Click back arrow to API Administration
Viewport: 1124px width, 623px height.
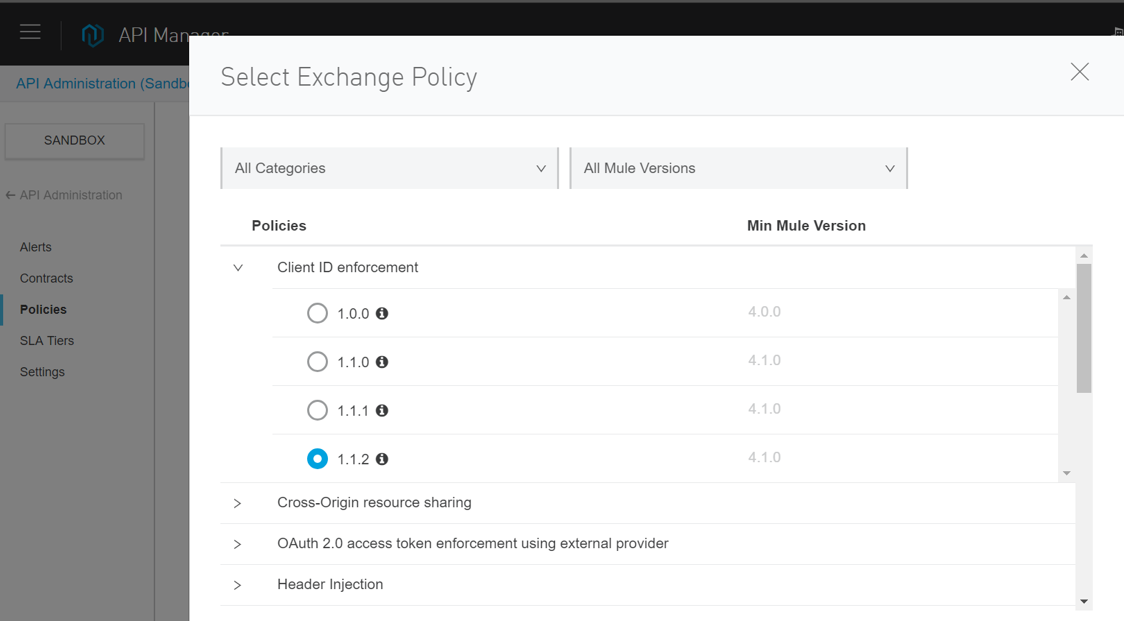coord(10,195)
